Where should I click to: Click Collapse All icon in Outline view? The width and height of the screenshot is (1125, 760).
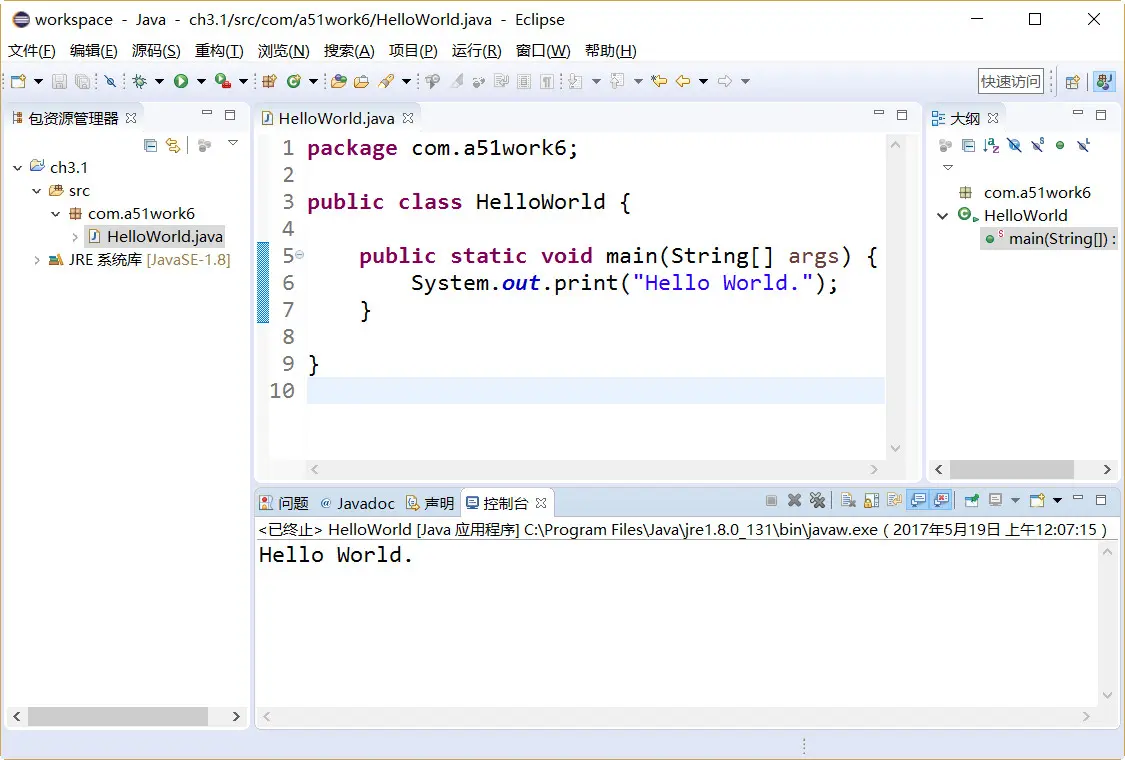coord(968,146)
